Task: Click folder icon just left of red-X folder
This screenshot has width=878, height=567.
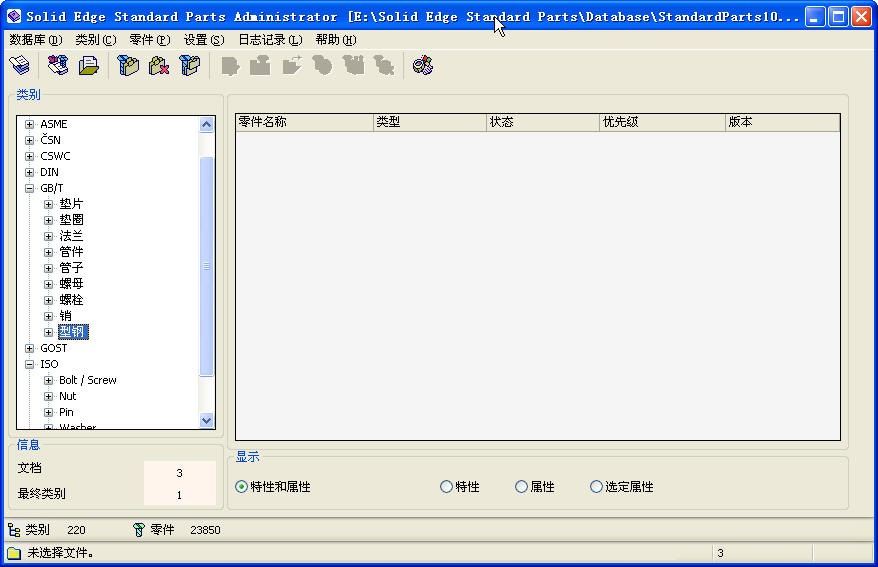Action: point(128,65)
